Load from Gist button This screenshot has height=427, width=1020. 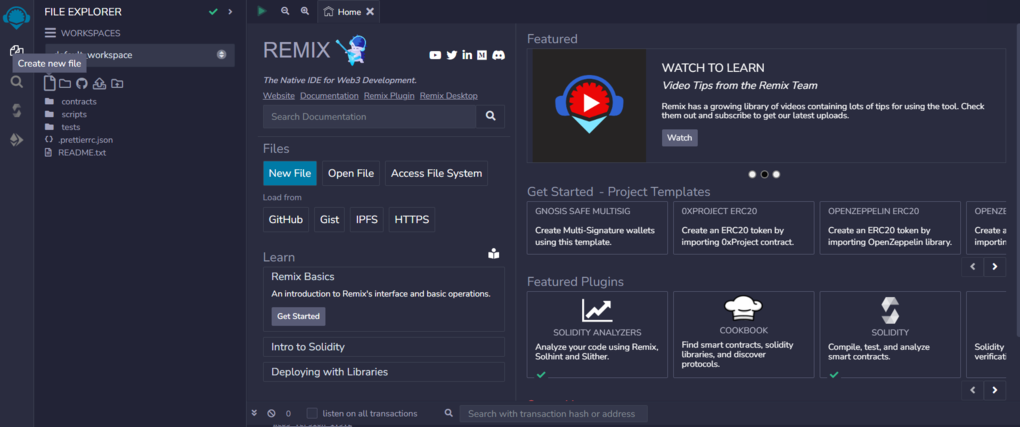pos(329,220)
